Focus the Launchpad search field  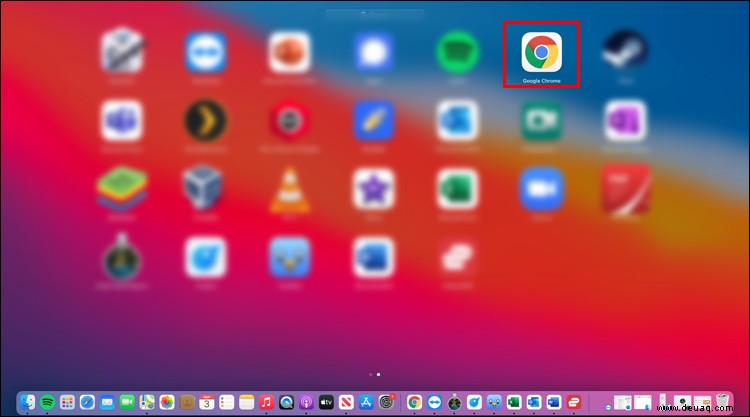(x=375, y=13)
